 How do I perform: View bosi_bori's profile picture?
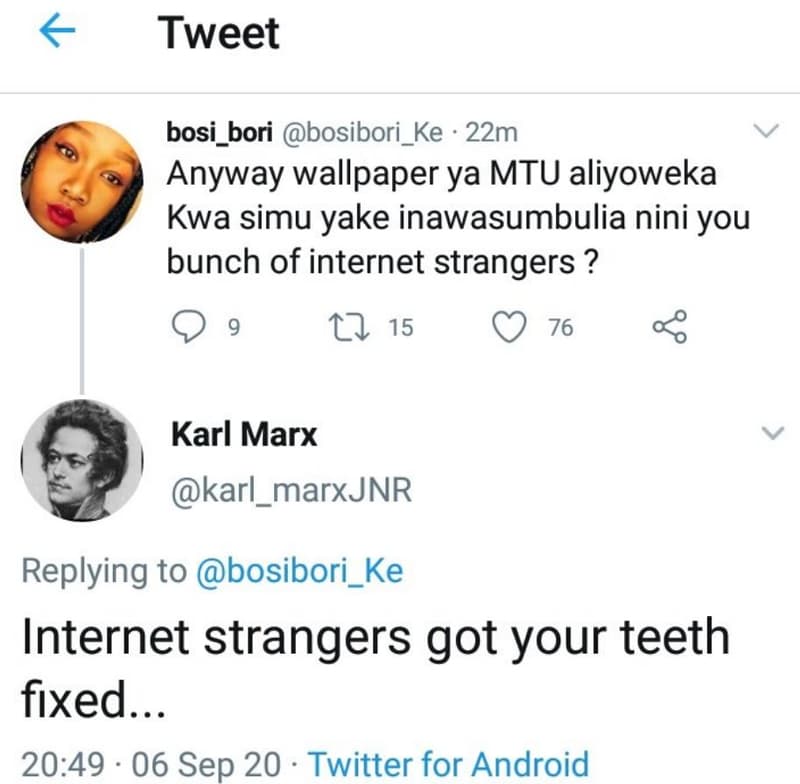pyautogui.click(x=82, y=181)
